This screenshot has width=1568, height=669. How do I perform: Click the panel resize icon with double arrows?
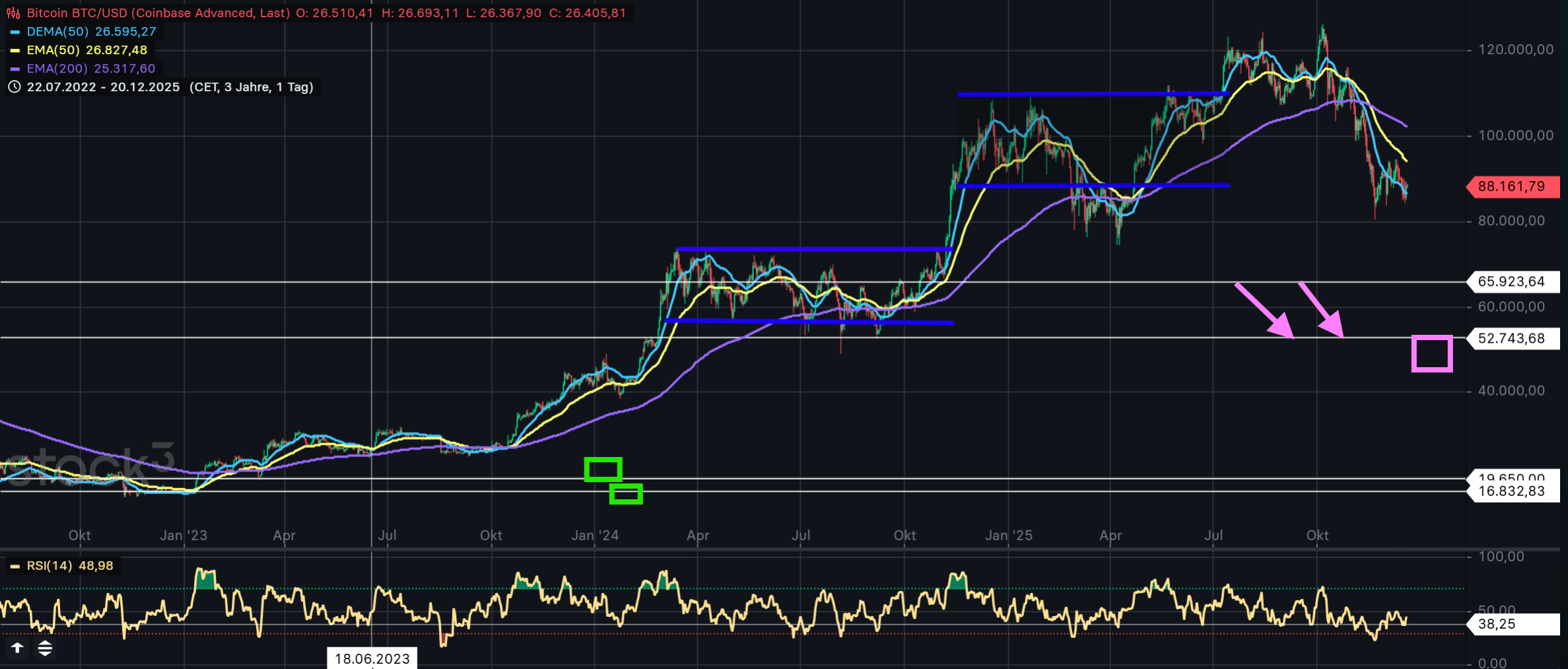click(x=45, y=648)
